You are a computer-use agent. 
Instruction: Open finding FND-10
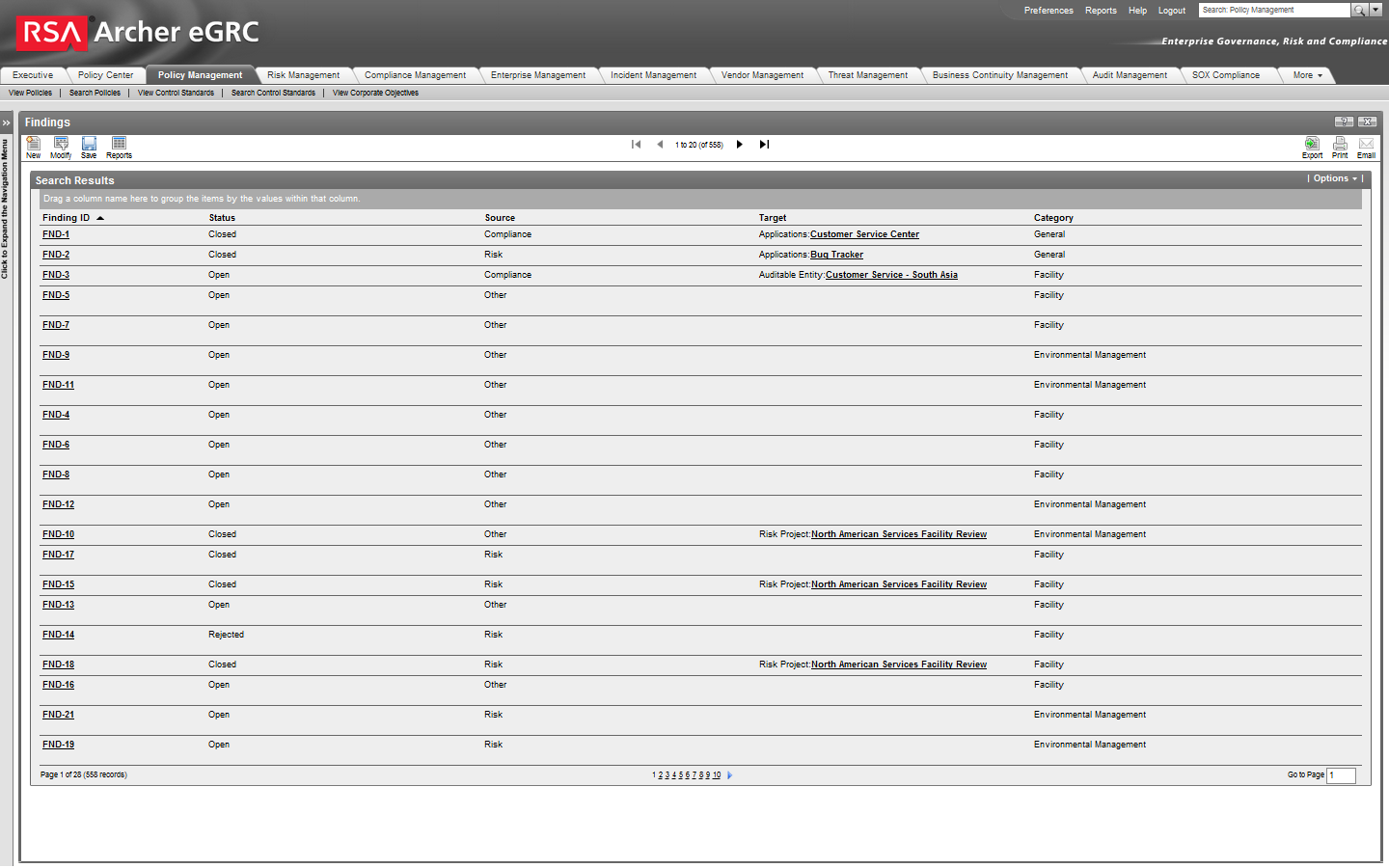[x=58, y=534]
